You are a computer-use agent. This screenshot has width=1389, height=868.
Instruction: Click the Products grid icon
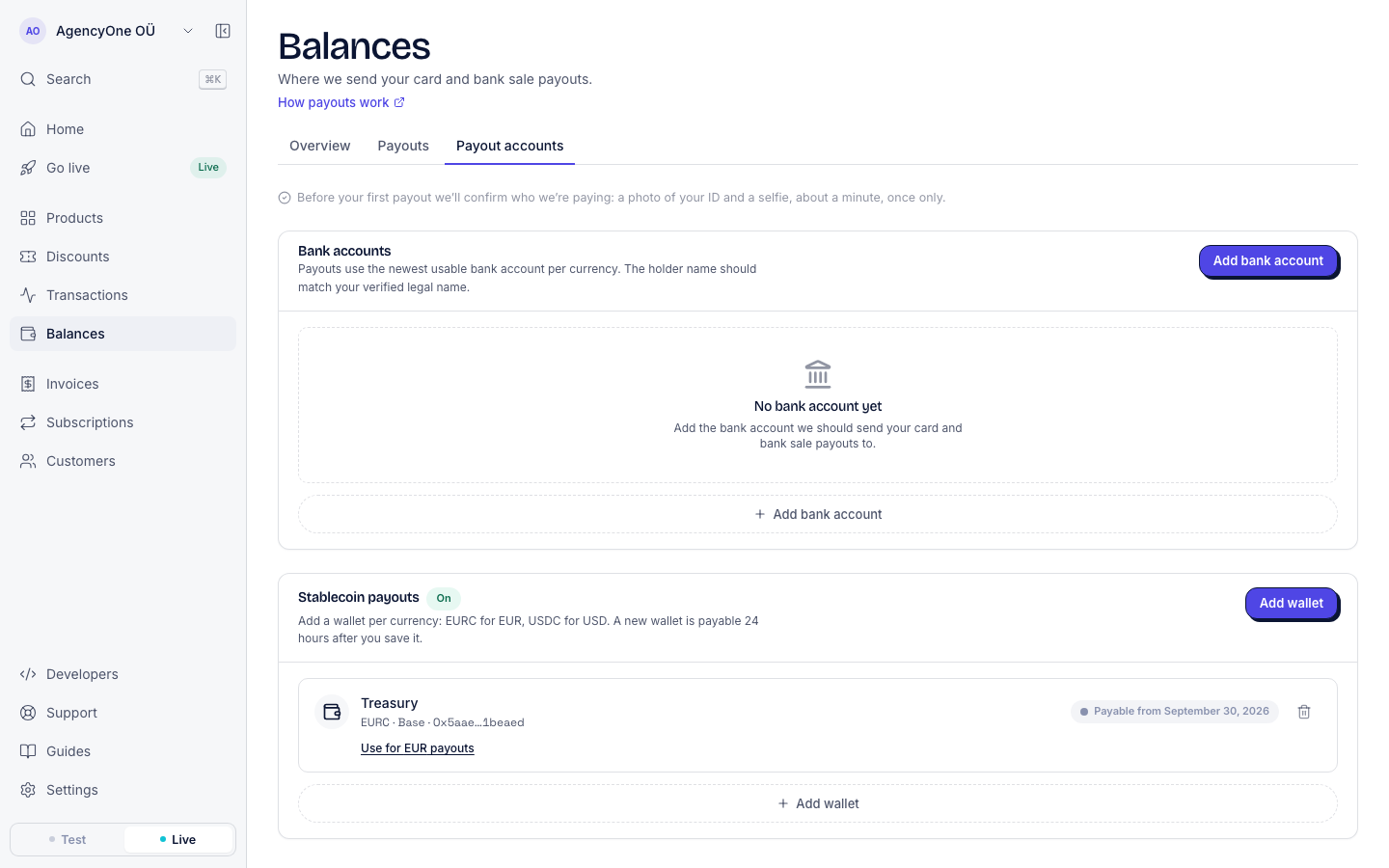(x=28, y=218)
